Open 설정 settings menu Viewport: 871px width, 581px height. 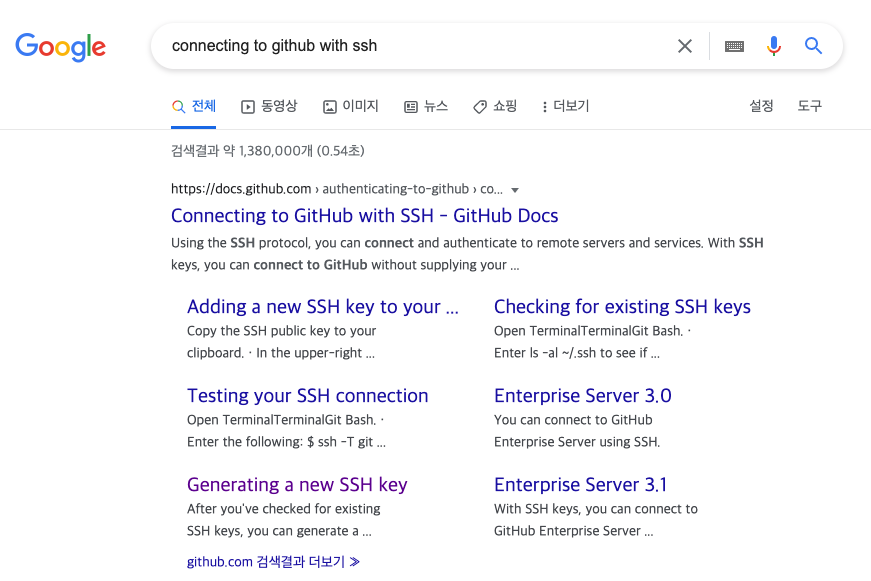761,106
